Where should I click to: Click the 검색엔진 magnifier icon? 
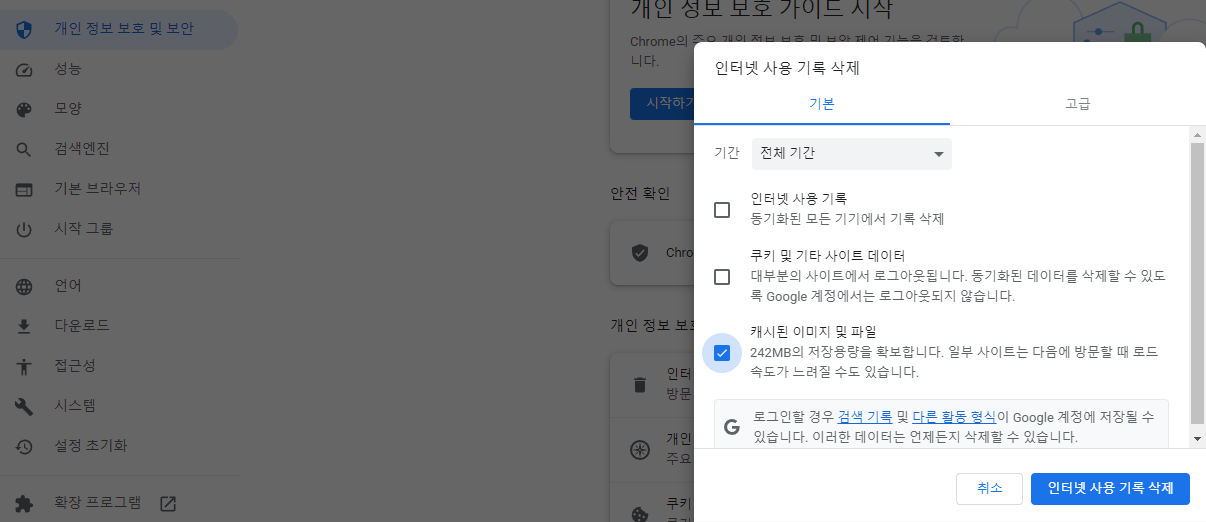pyautogui.click(x=25, y=149)
